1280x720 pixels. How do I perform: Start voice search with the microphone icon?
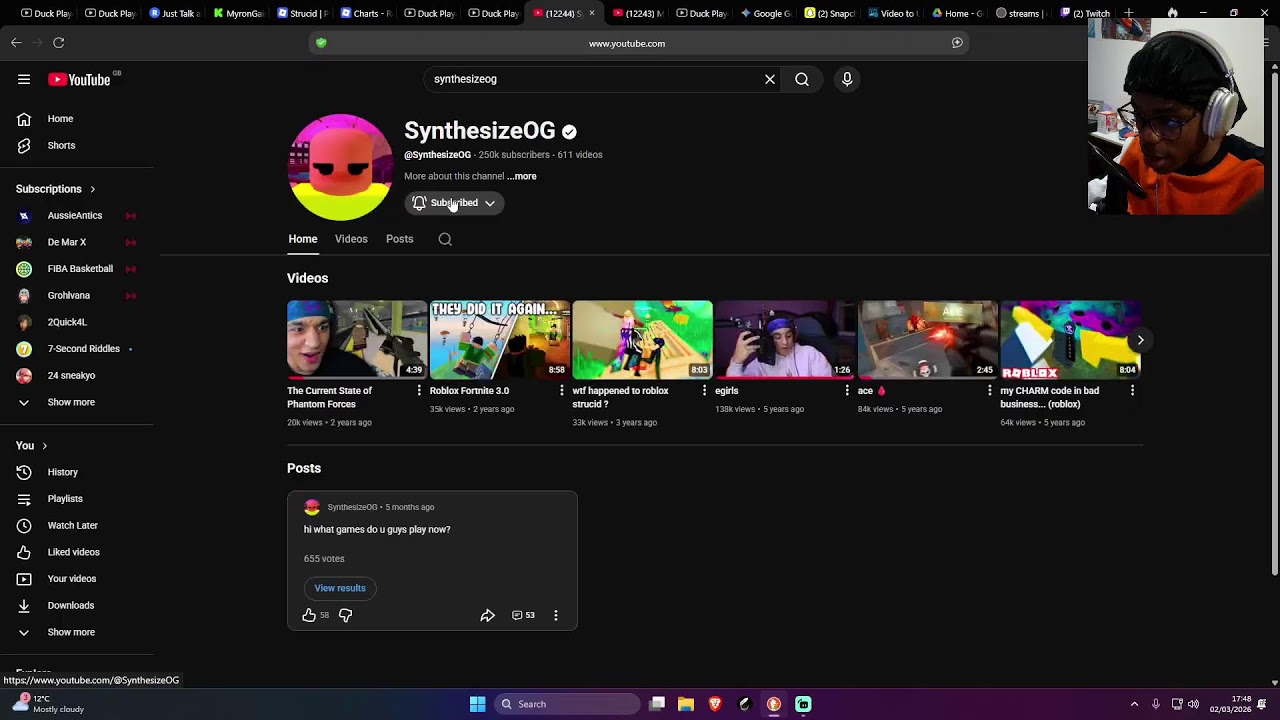847,79
